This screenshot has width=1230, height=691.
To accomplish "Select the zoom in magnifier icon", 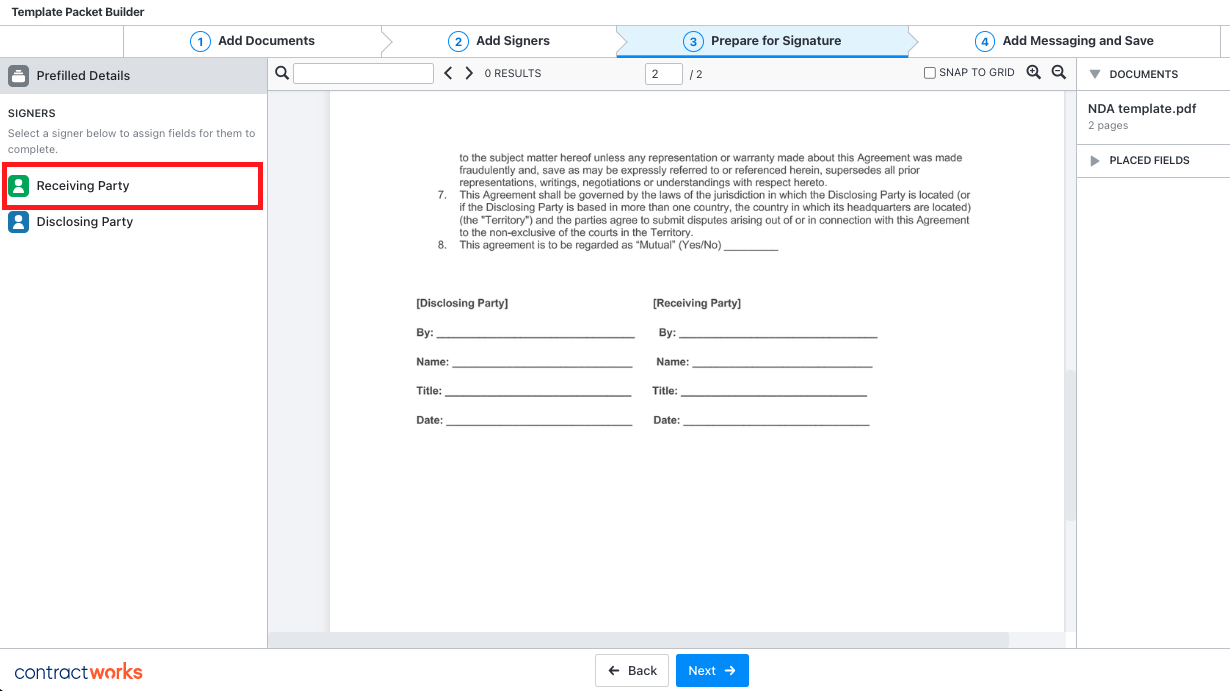I will (x=1034, y=72).
